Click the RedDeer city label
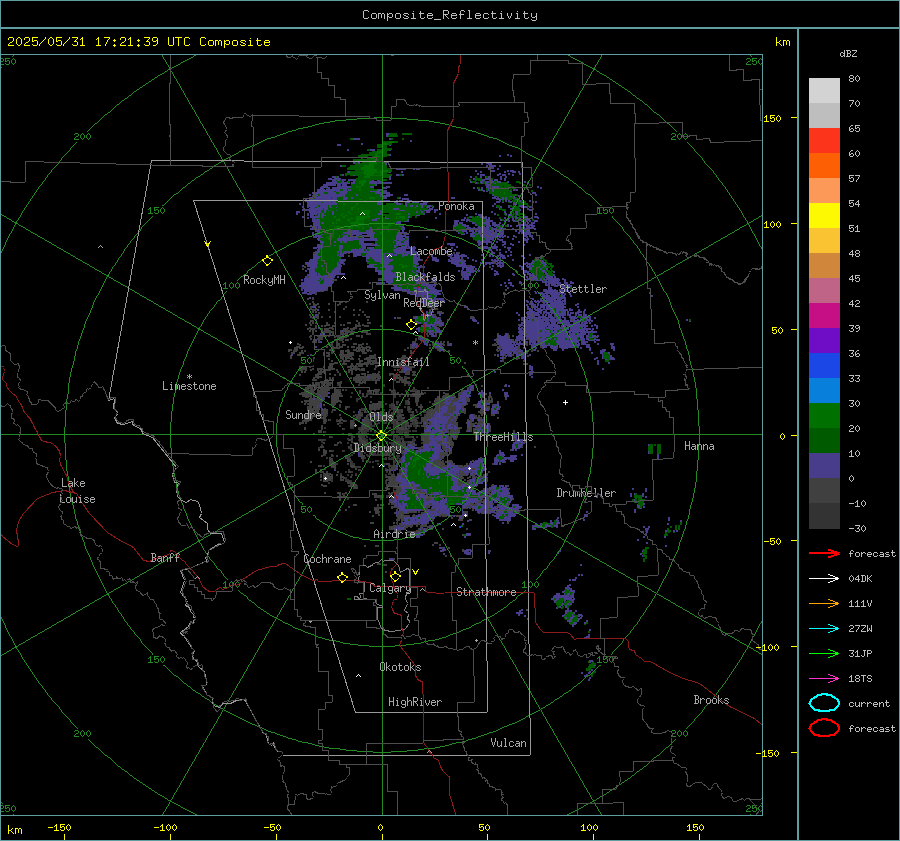The width and height of the screenshot is (900, 841). pyautogui.click(x=424, y=303)
